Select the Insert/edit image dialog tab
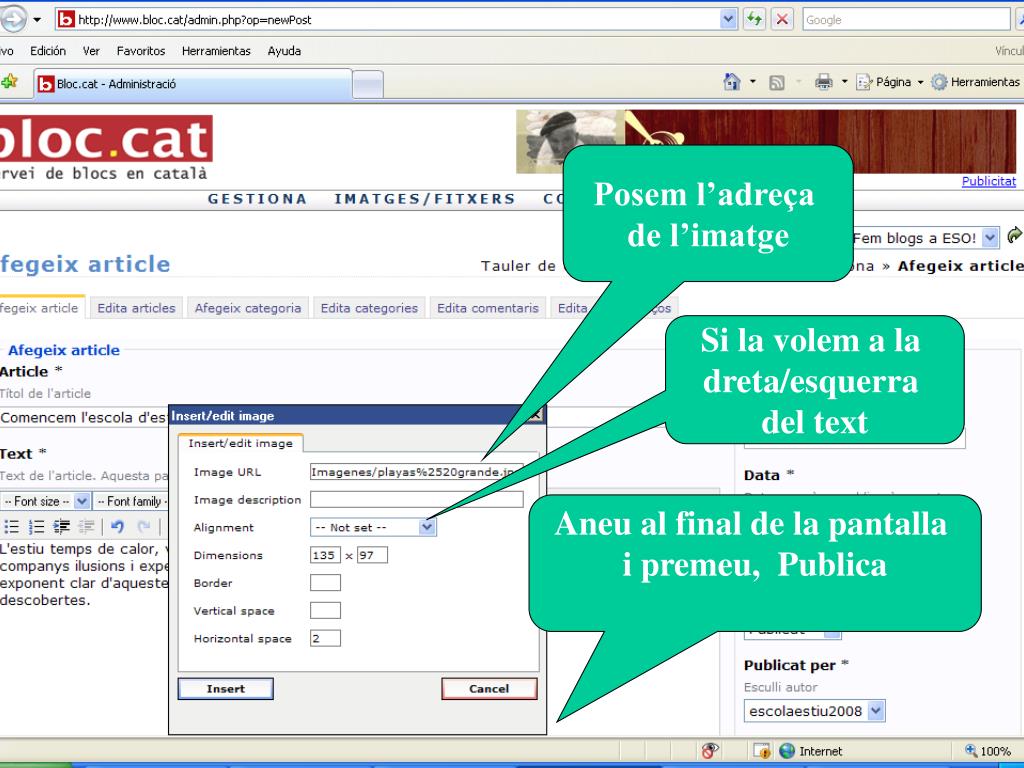The image size is (1024, 768). (240, 443)
